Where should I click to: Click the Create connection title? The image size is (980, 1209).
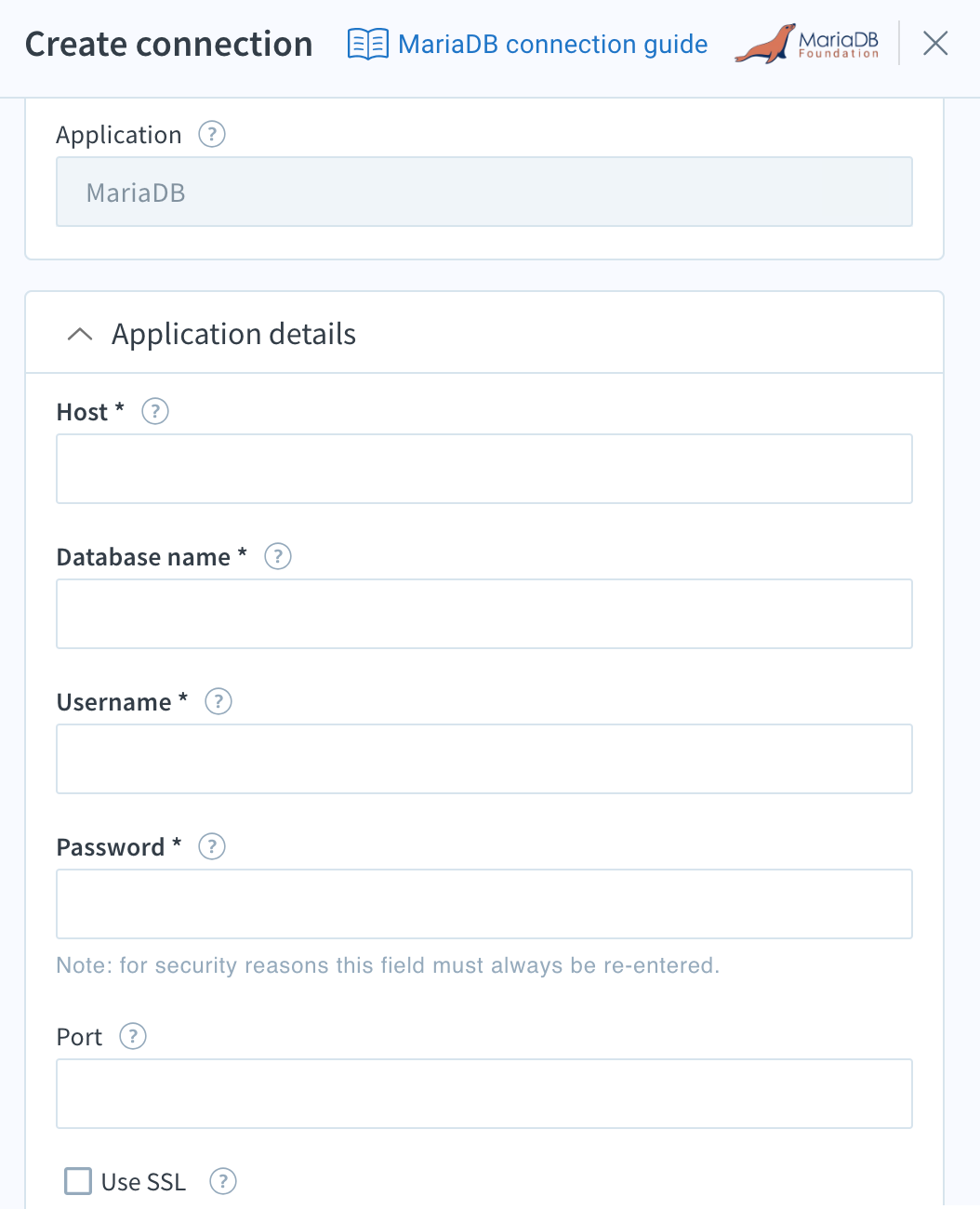coord(168,43)
